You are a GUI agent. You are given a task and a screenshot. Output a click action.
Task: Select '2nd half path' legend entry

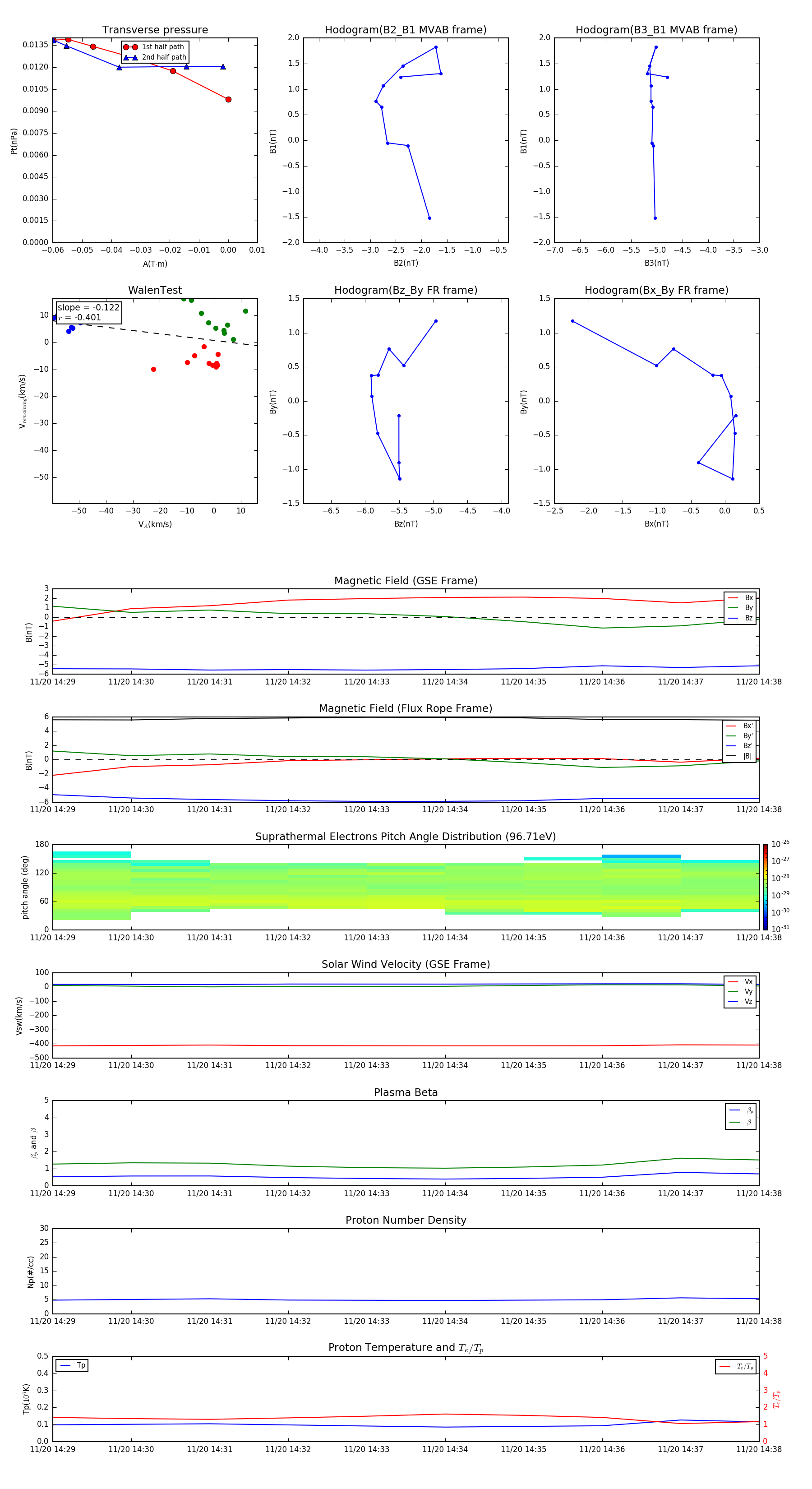point(155,57)
